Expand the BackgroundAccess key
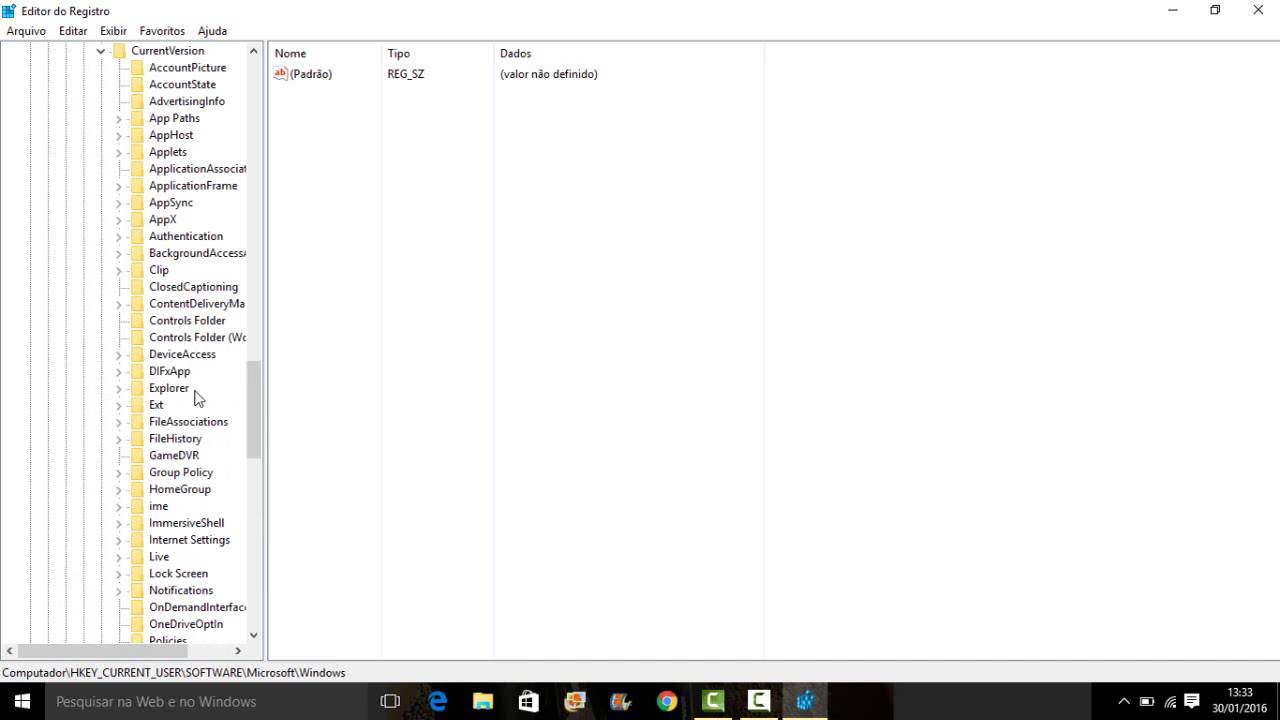The image size is (1280, 720). 119,253
